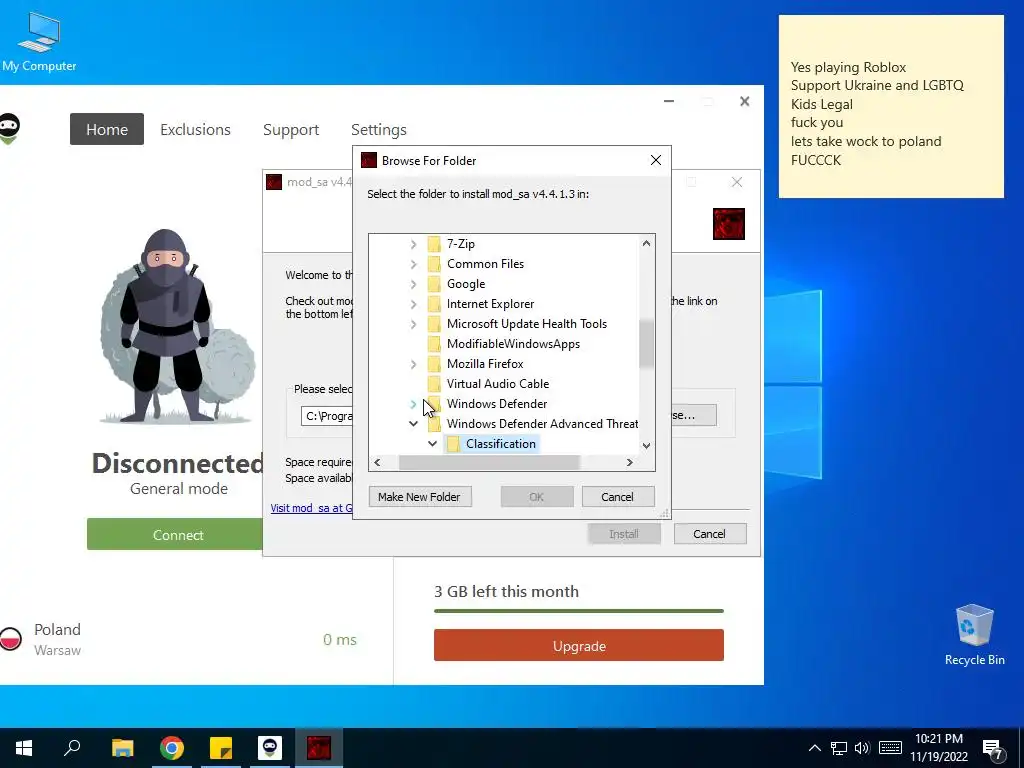This screenshot has height=768, width=1024.
Task: Open Recycle Bin on desktop
Action: 974,634
